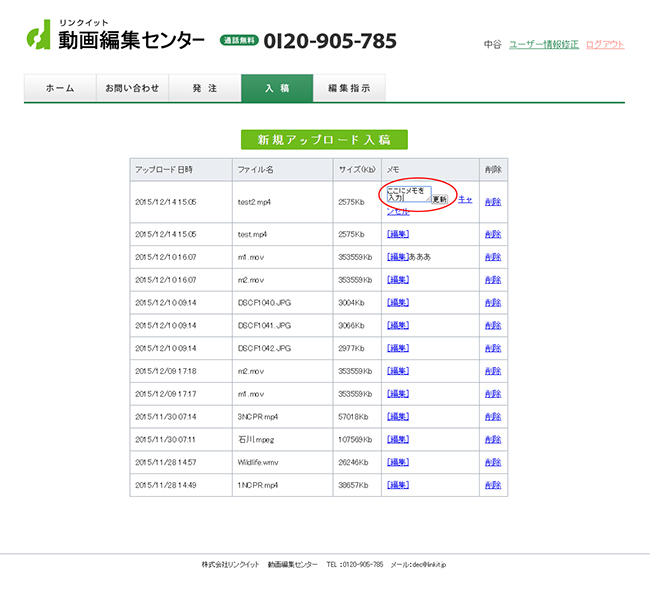Click the 新規アップロード入稿 button

[x=324, y=140]
